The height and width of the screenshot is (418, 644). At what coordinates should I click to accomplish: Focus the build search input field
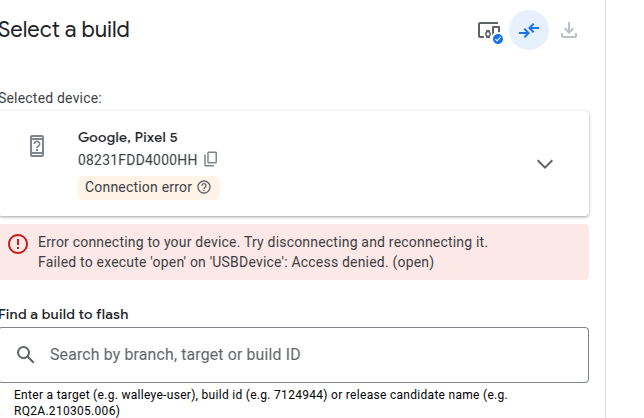[x=300, y=354]
